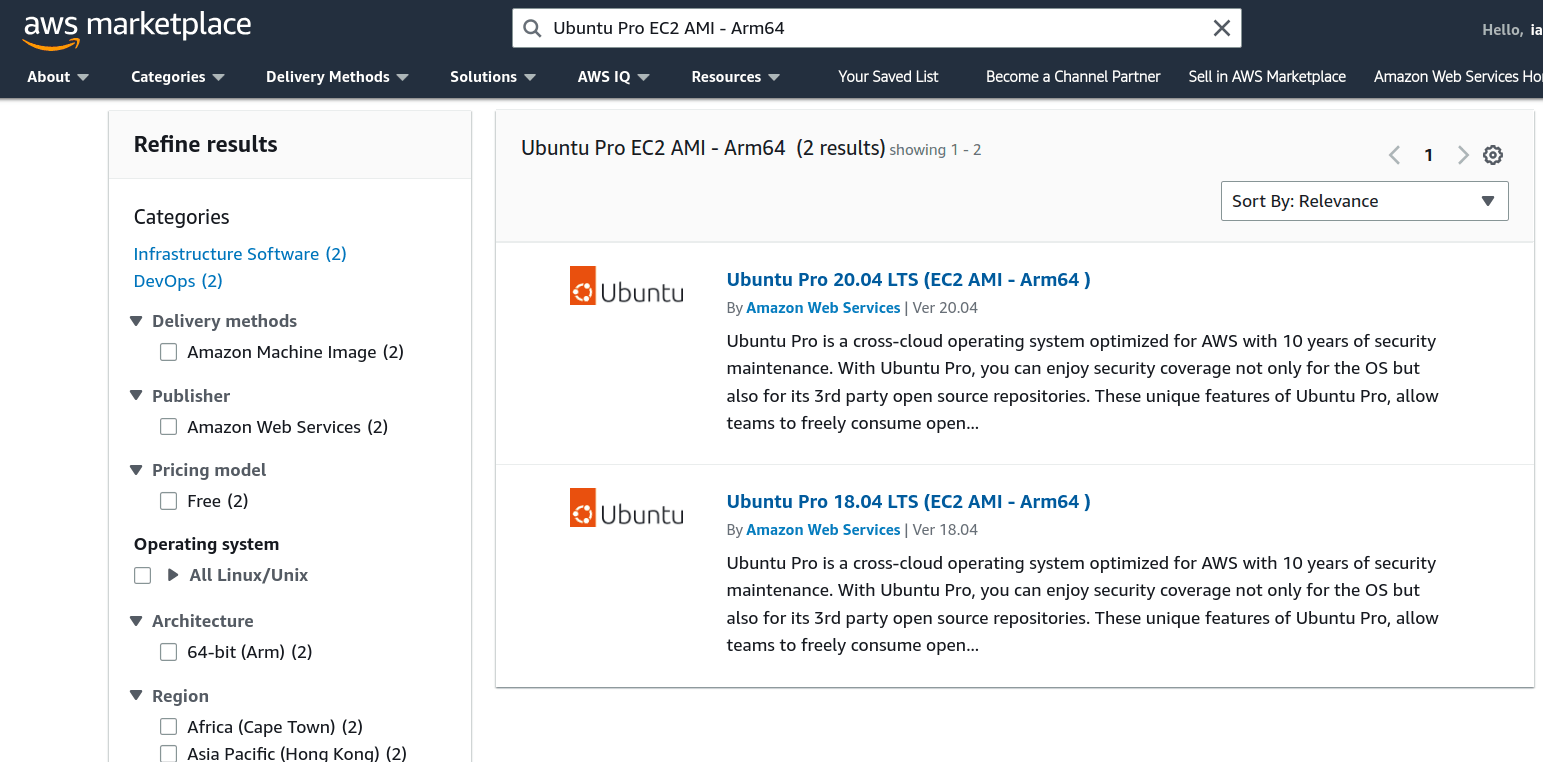Image resolution: width=1543 pixels, height=762 pixels.
Task: Click the Operating system heading
Action: 206,544
